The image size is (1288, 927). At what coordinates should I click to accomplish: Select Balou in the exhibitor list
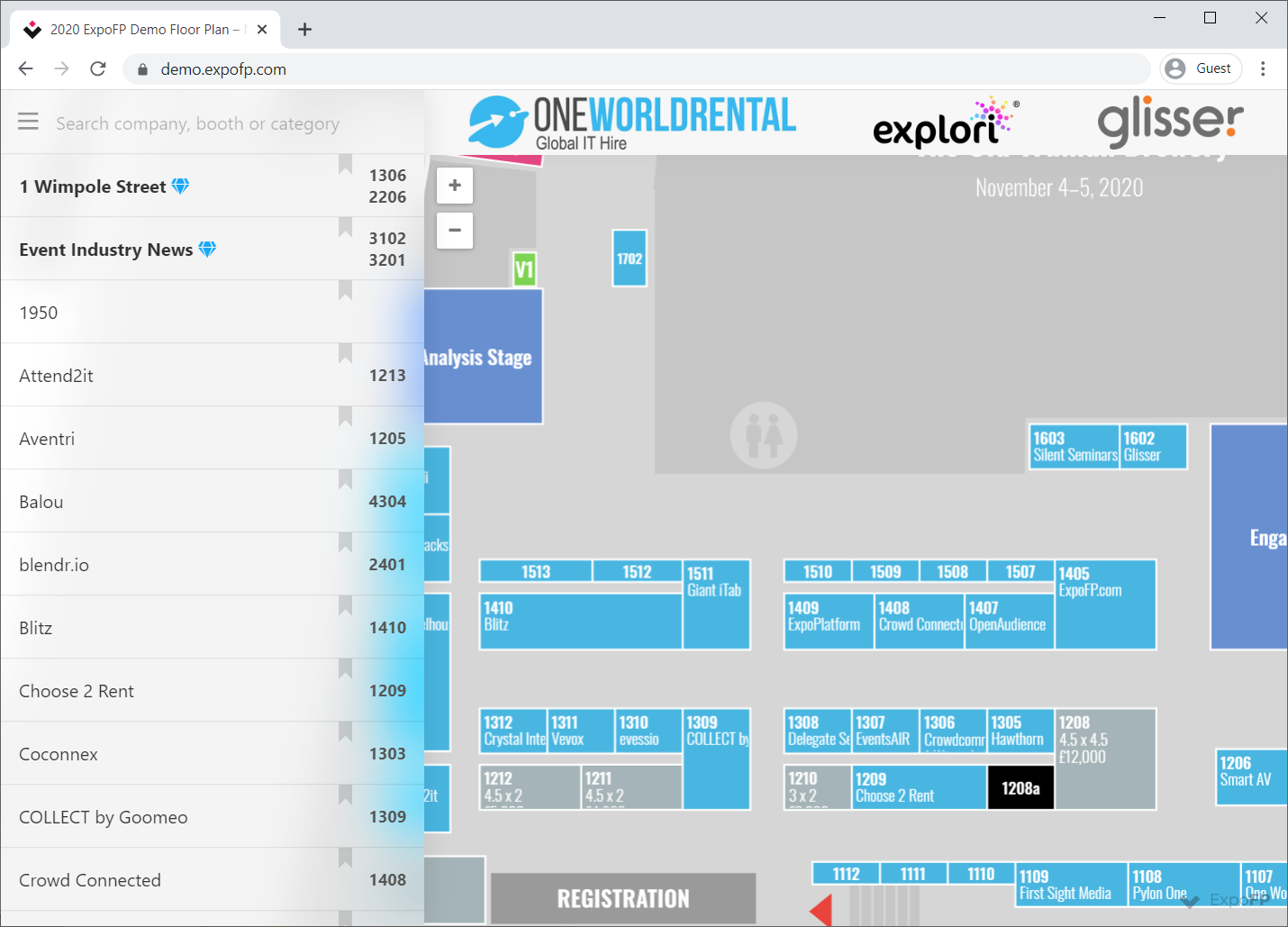[212, 501]
